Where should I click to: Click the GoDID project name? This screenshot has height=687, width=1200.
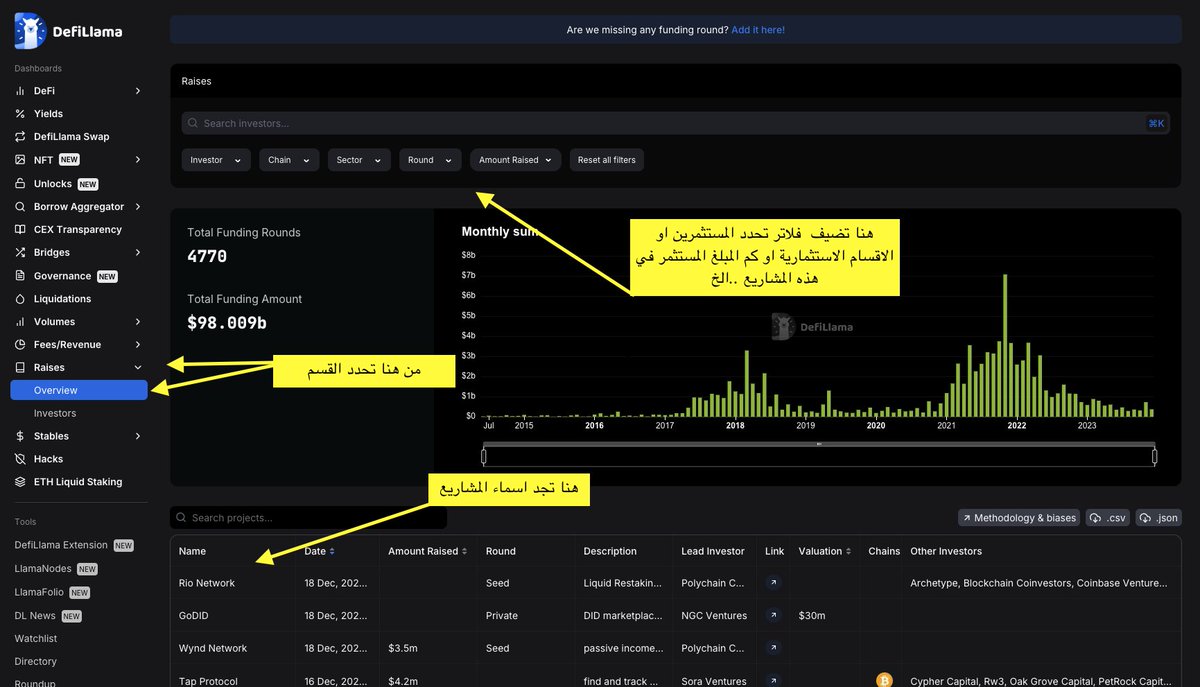pyautogui.click(x=193, y=616)
